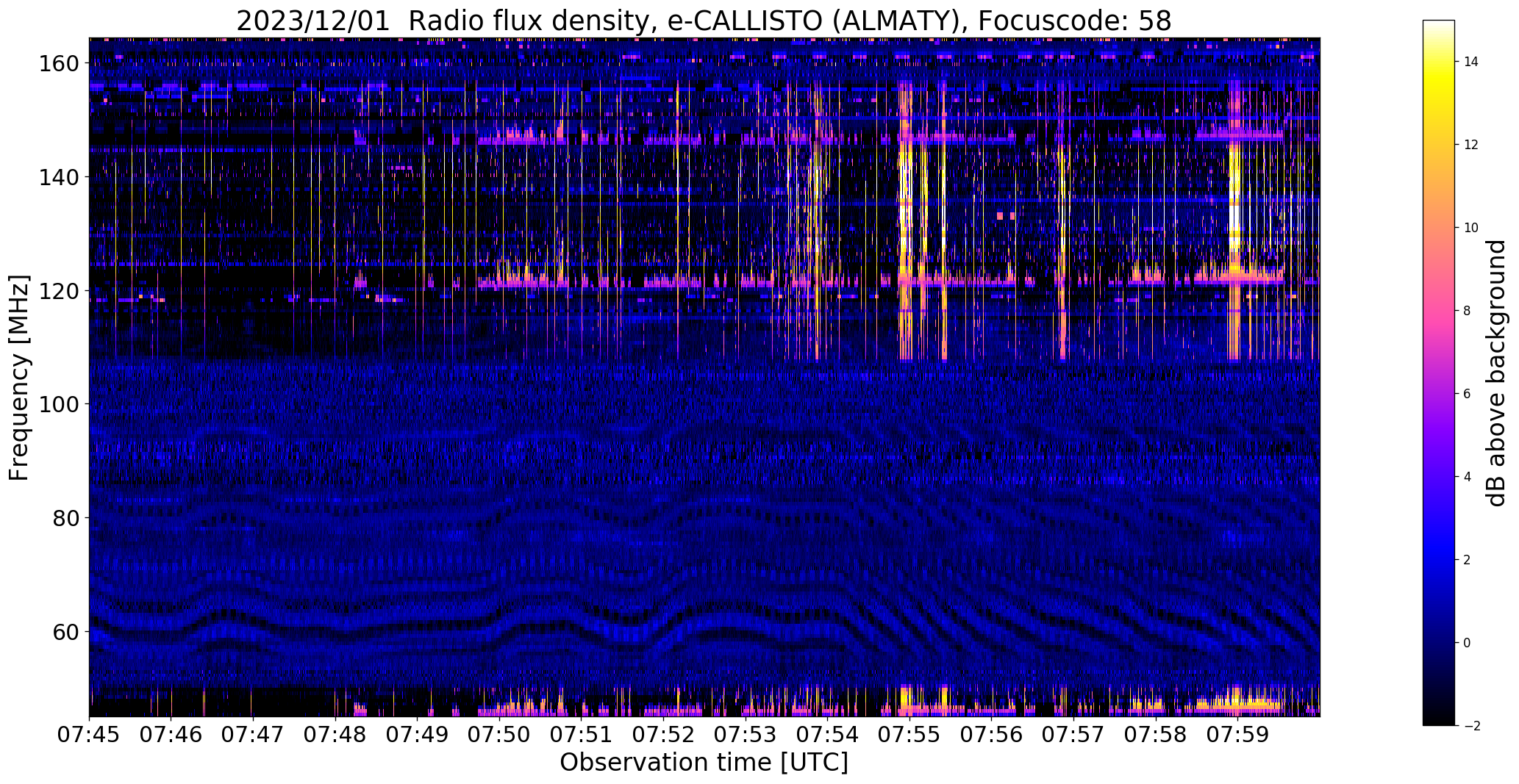Screen dimensions: 1519x784
Task: Select the "07:54" time axis tick label
Action: pos(828,734)
